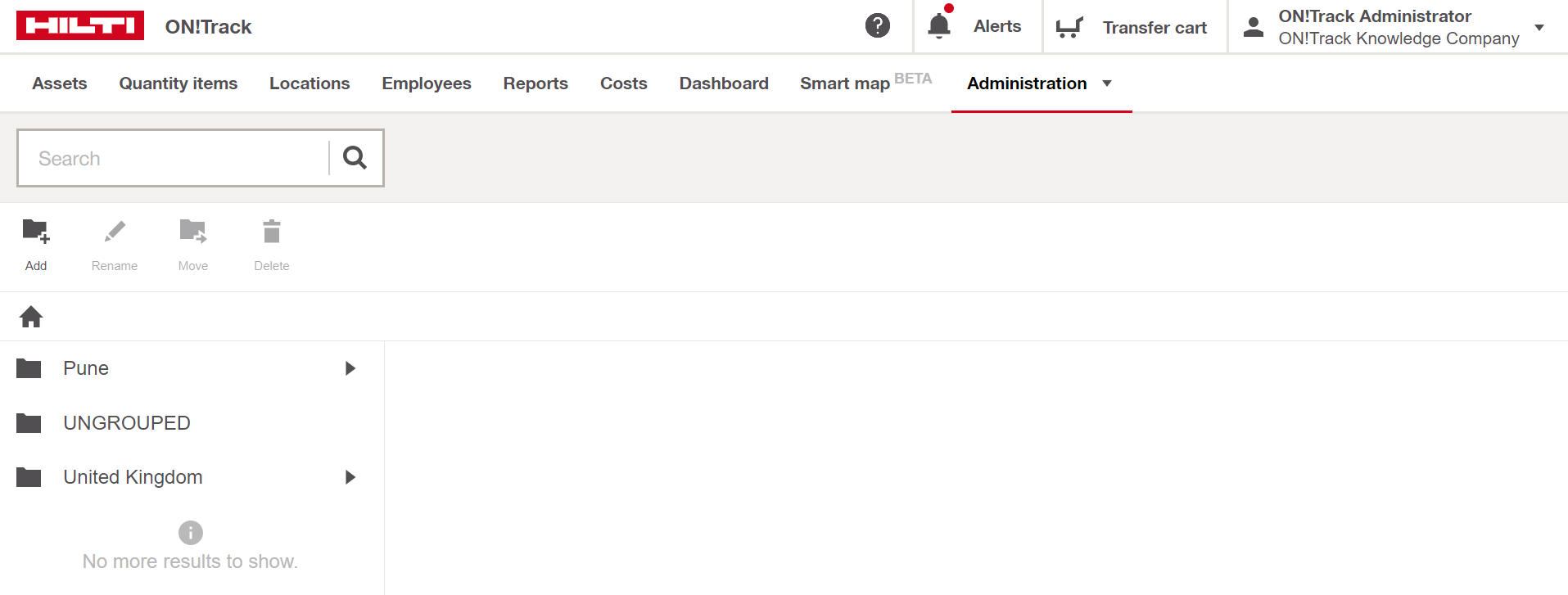Click the Add folder icon
The image size is (1568, 595).
[x=36, y=232]
